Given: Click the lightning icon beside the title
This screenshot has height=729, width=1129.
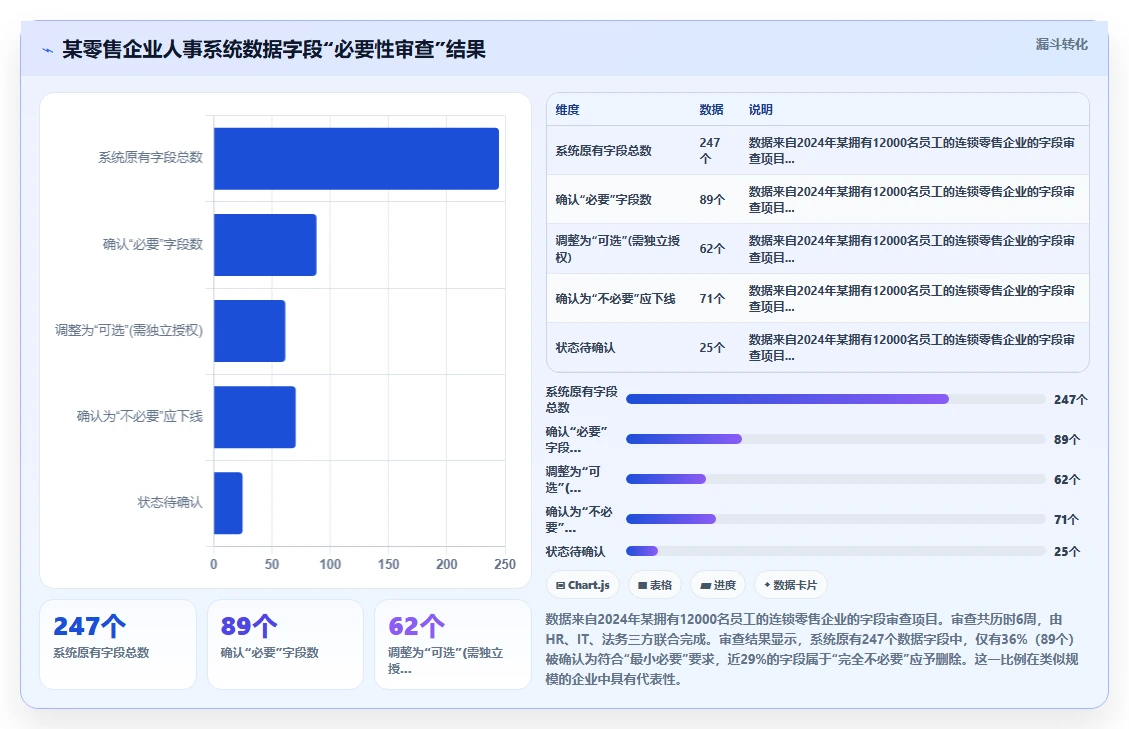Looking at the screenshot, I should pos(48,50).
